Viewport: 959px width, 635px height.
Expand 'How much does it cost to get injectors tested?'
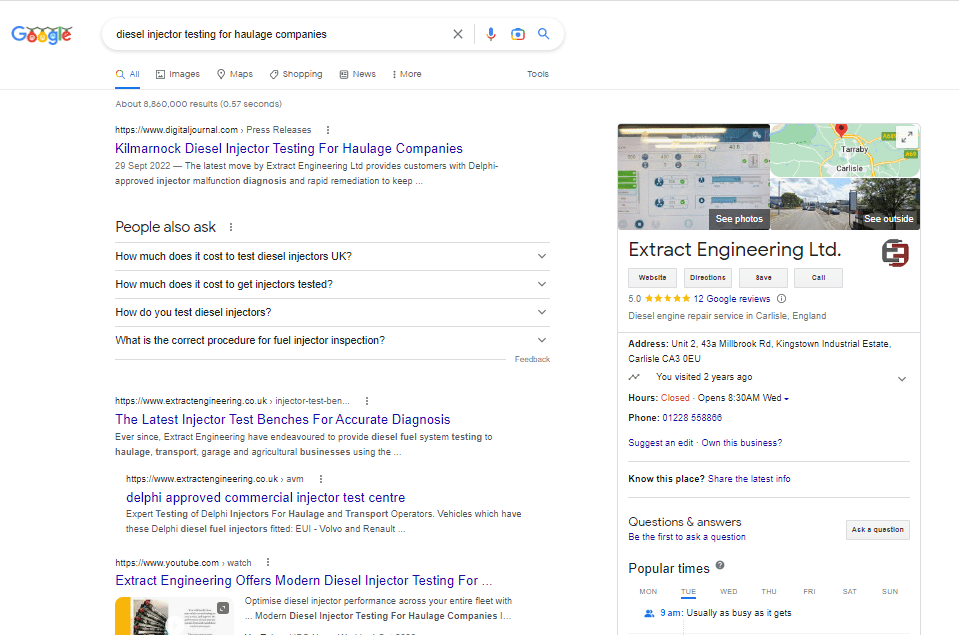(x=332, y=284)
